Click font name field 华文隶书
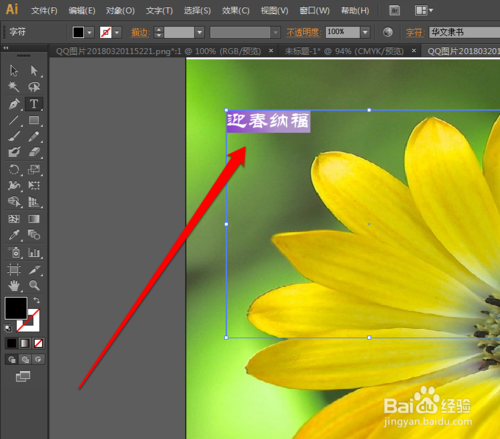The image size is (500, 439). pyautogui.click(x=464, y=32)
